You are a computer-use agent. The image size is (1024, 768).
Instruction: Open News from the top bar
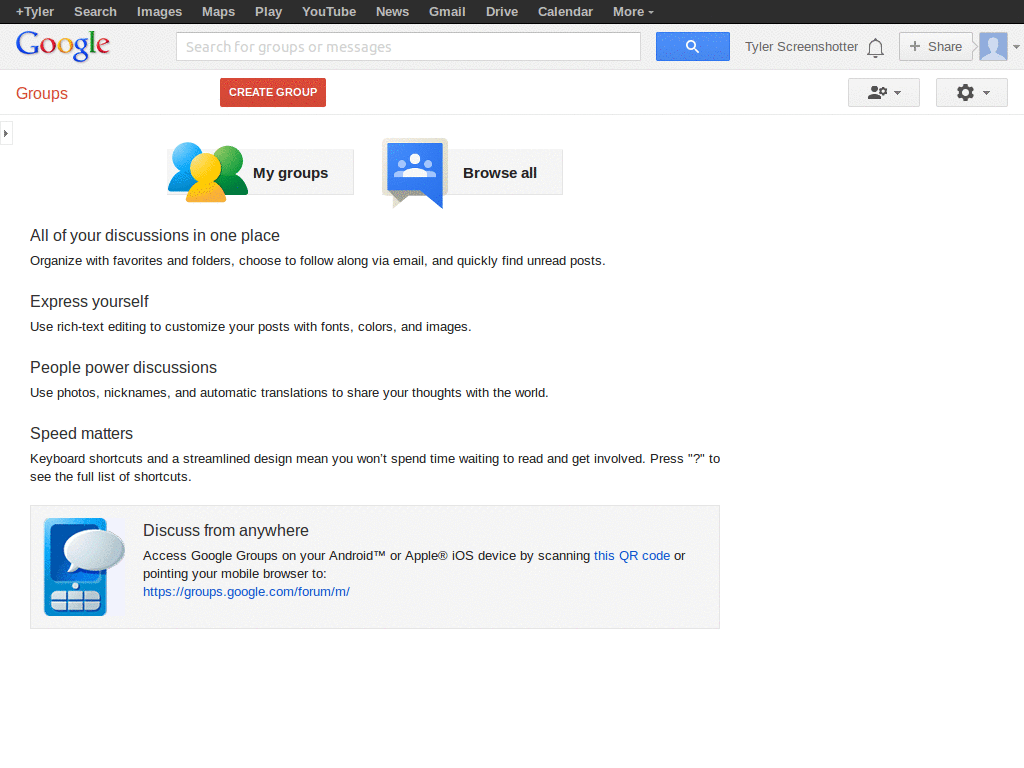(x=392, y=12)
